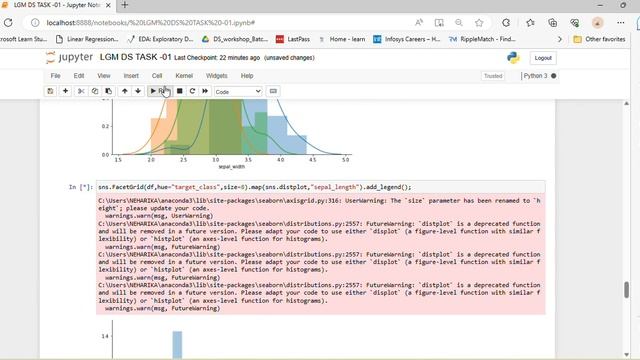Select the LGM DS TASK -01 browser tab
The height and width of the screenshot is (360, 640).
pyautogui.click(x=57, y=5)
